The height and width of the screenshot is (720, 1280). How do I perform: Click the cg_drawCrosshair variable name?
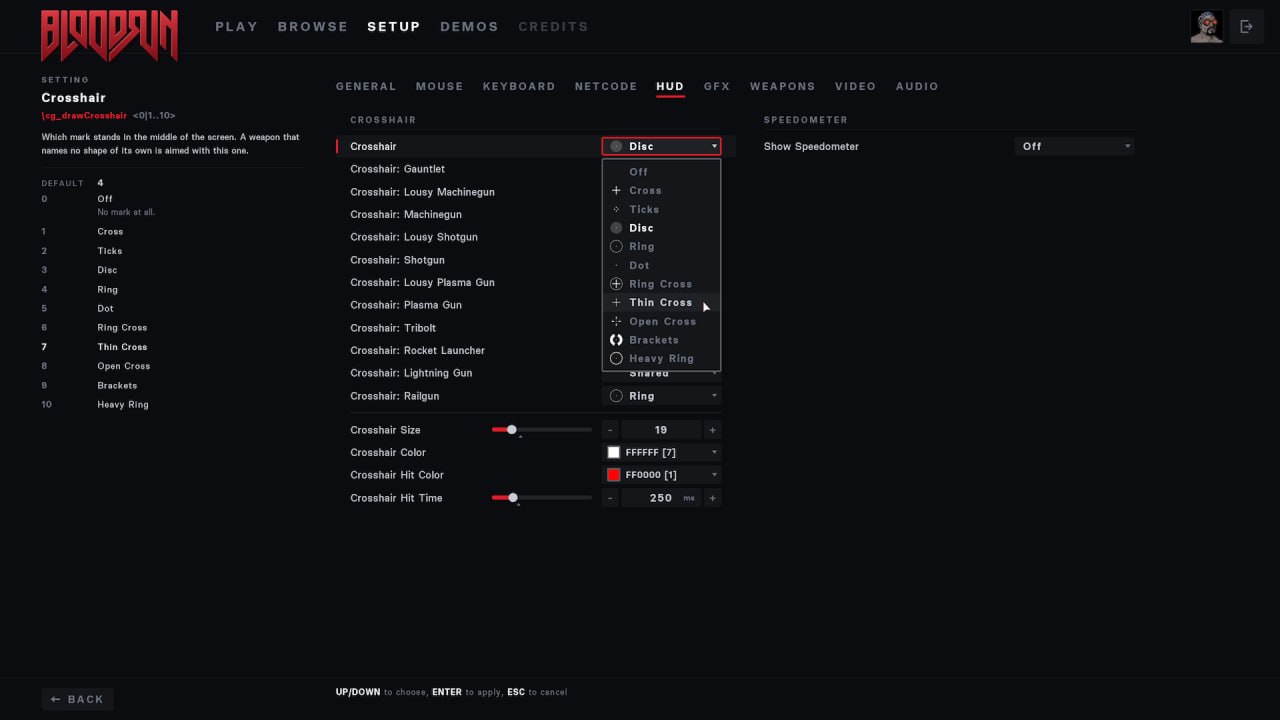click(x=84, y=116)
